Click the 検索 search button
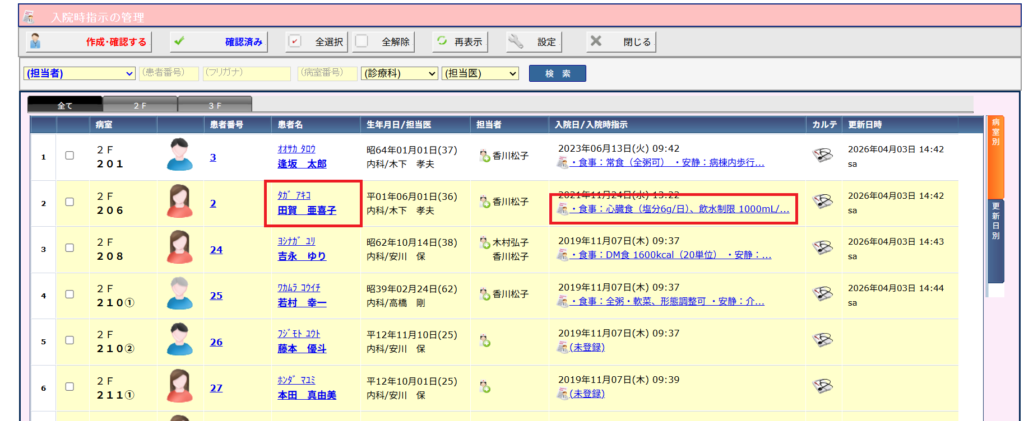 (x=557, y=73)
